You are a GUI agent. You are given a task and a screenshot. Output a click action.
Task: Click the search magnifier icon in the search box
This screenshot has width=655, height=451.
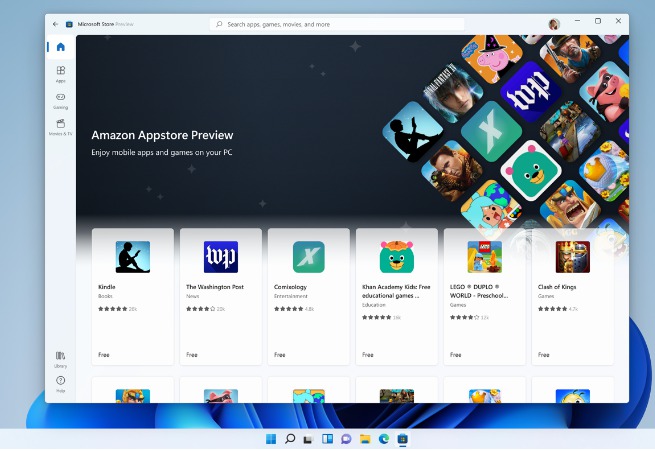click(x=219, y=24)
